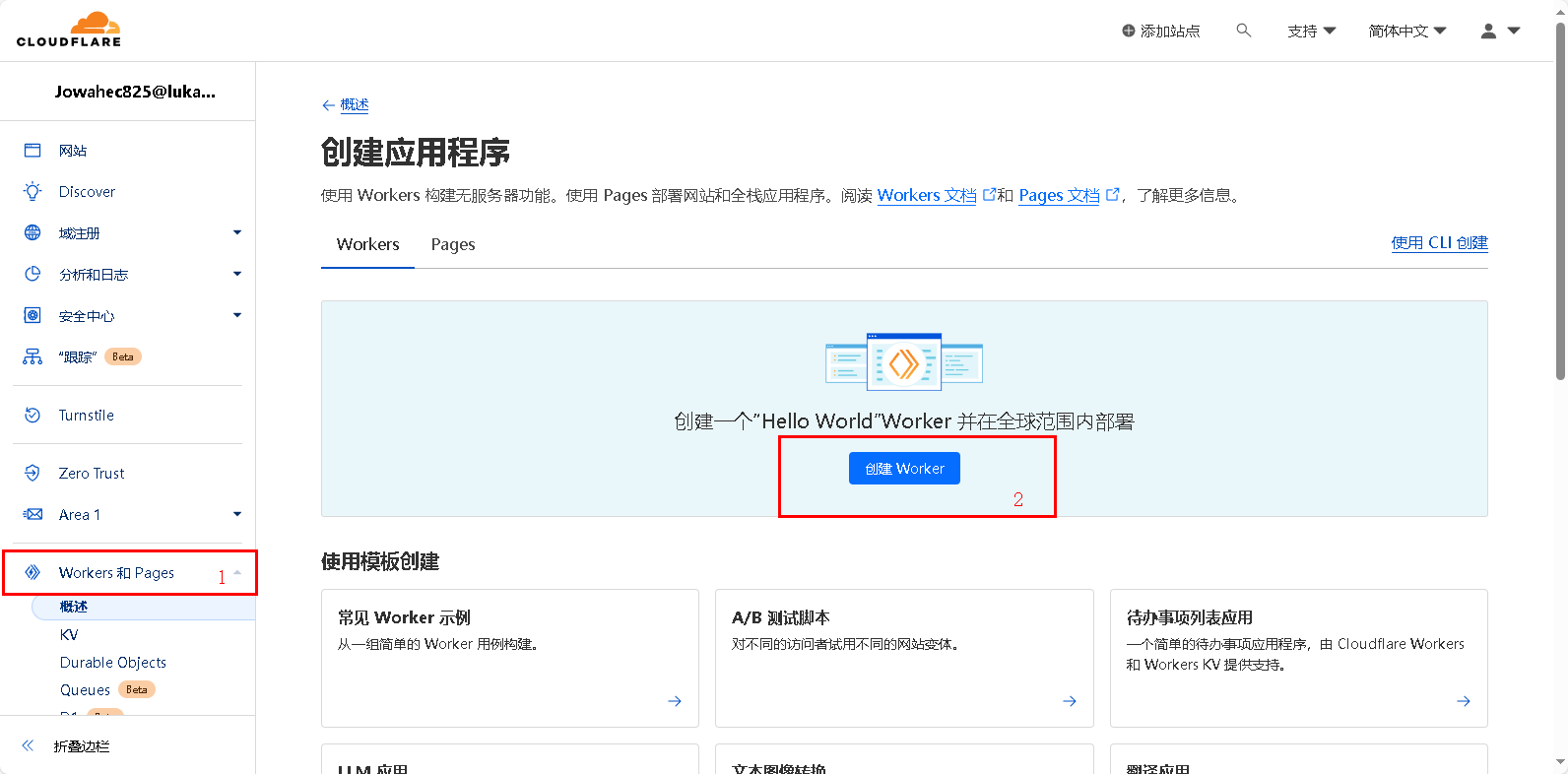This screenshot has width=1568, height=774.
Task: Open the Pages 文档 link
Action: (1059, 195)
